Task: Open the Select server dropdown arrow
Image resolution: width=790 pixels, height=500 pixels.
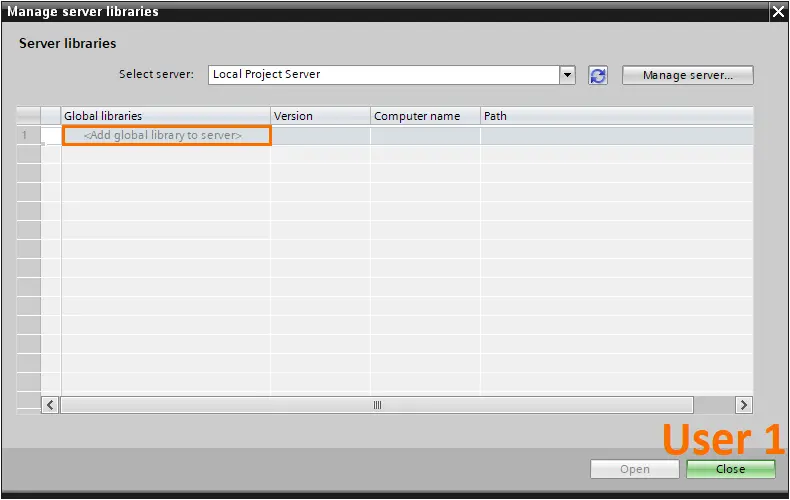Action: [567, 75]
